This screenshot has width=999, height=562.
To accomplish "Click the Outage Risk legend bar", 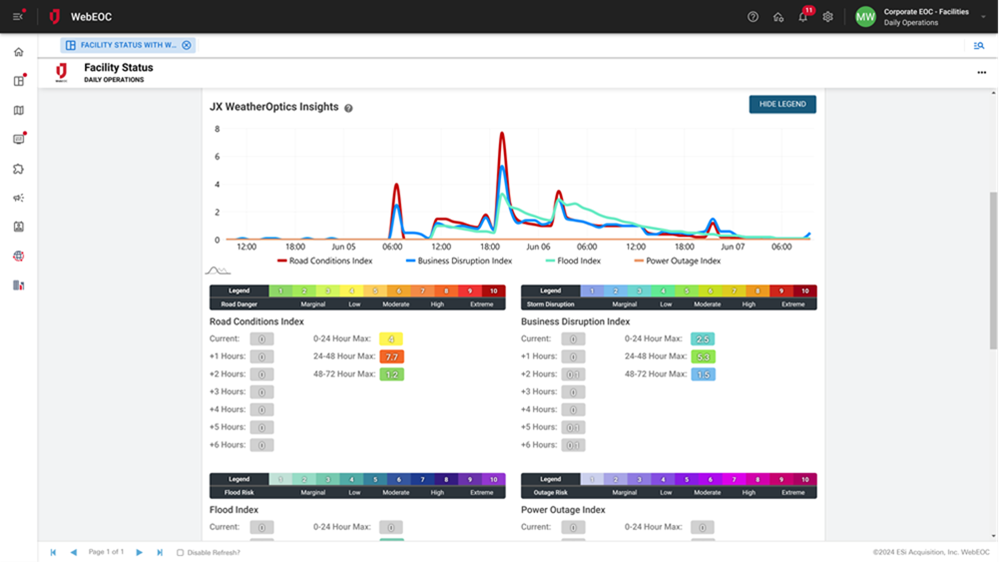I will [669, 486].
